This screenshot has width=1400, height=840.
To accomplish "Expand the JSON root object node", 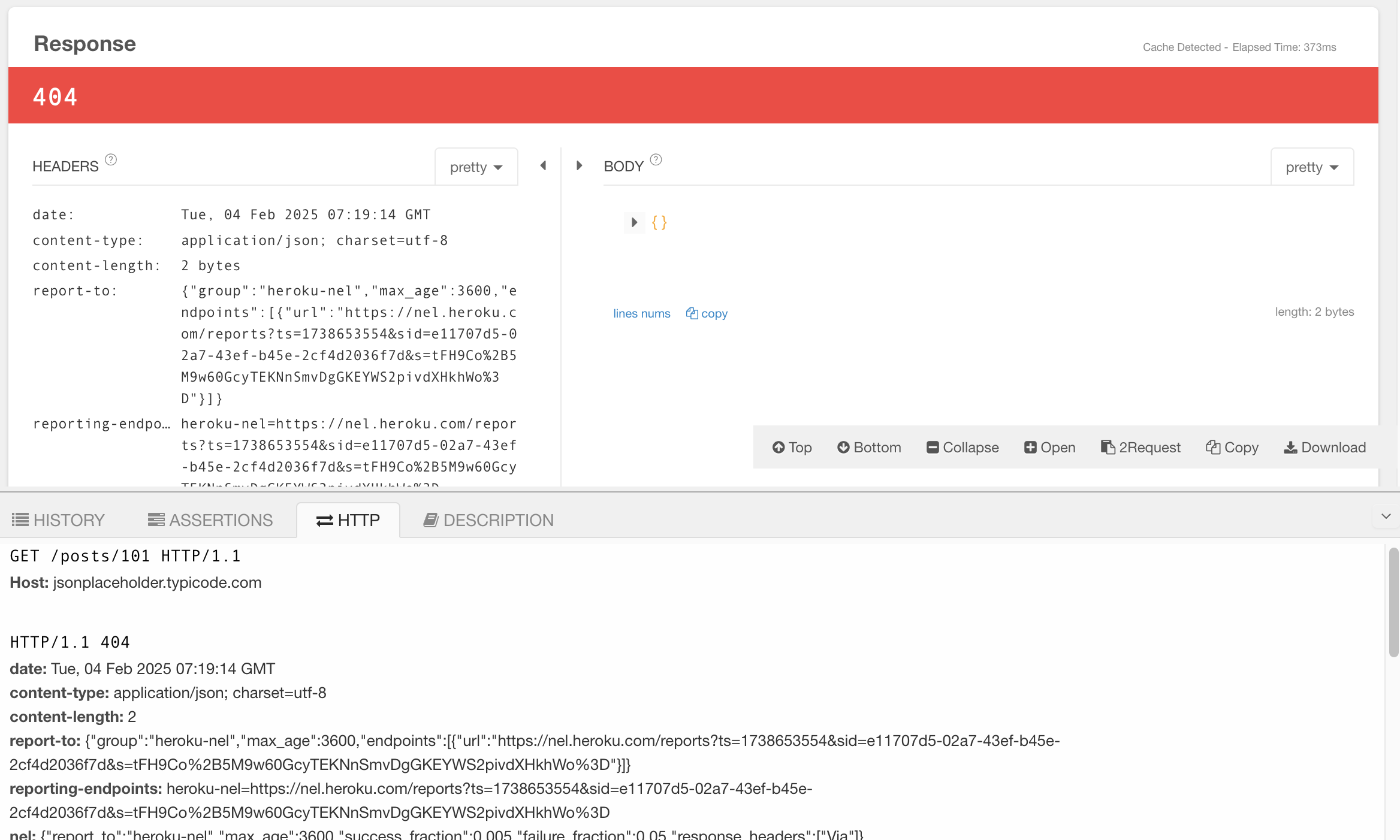I will click(634, 222).
